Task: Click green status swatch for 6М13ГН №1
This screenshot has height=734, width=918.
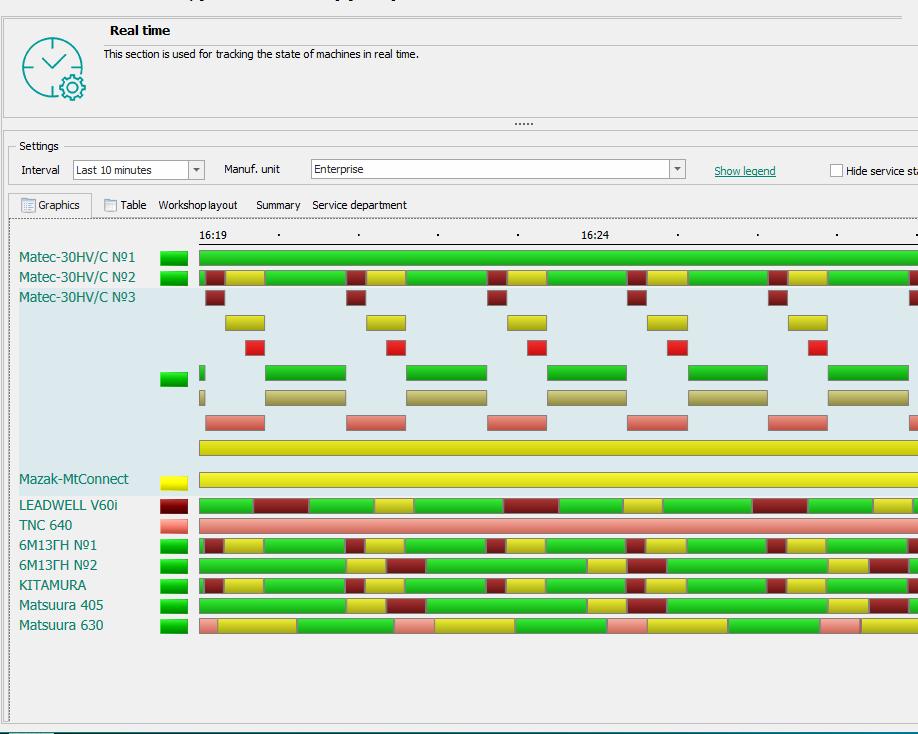Action: [x=174, y=546]
